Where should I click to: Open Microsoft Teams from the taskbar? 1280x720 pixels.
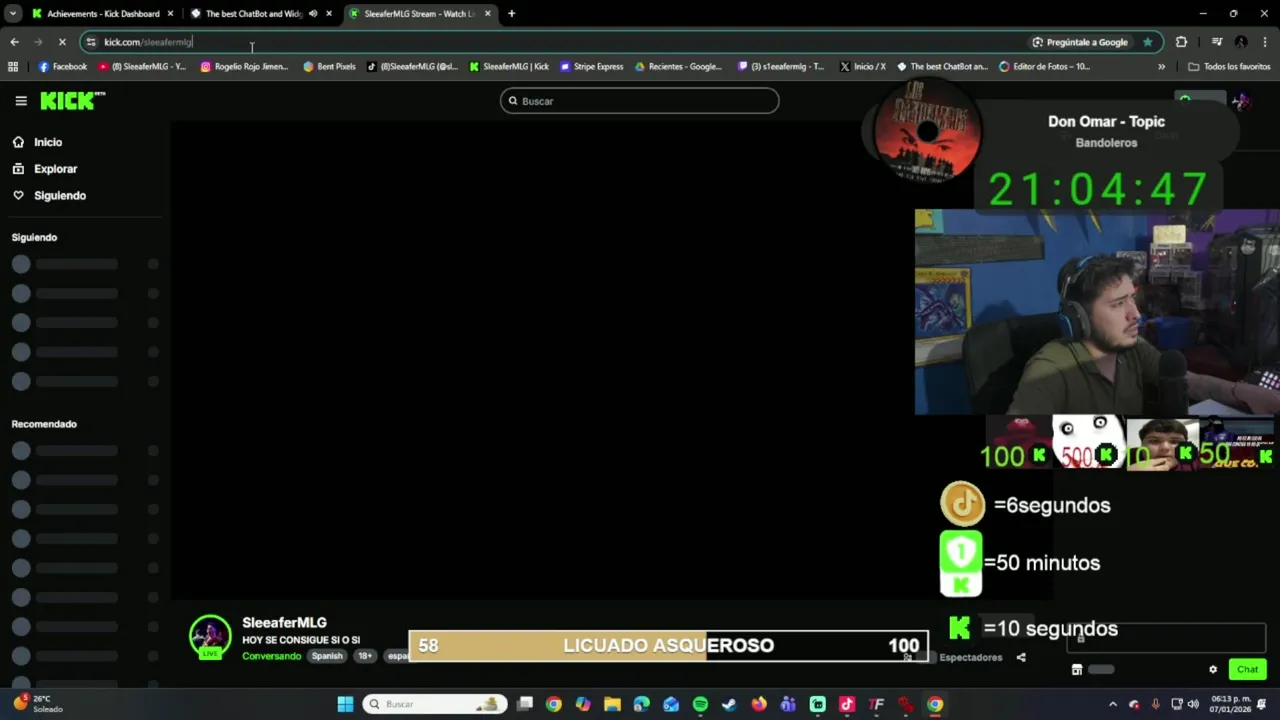coord(788,704)
